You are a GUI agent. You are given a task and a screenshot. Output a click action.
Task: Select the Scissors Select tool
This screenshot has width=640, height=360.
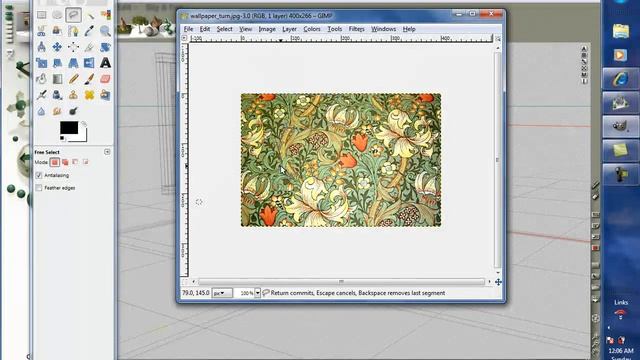point(41,31)
